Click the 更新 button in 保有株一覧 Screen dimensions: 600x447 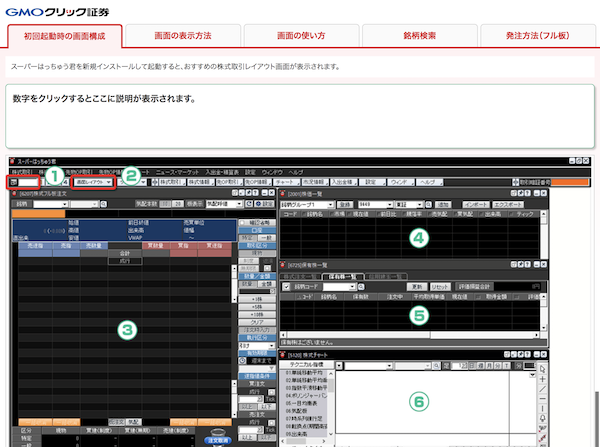click(417, 287)
